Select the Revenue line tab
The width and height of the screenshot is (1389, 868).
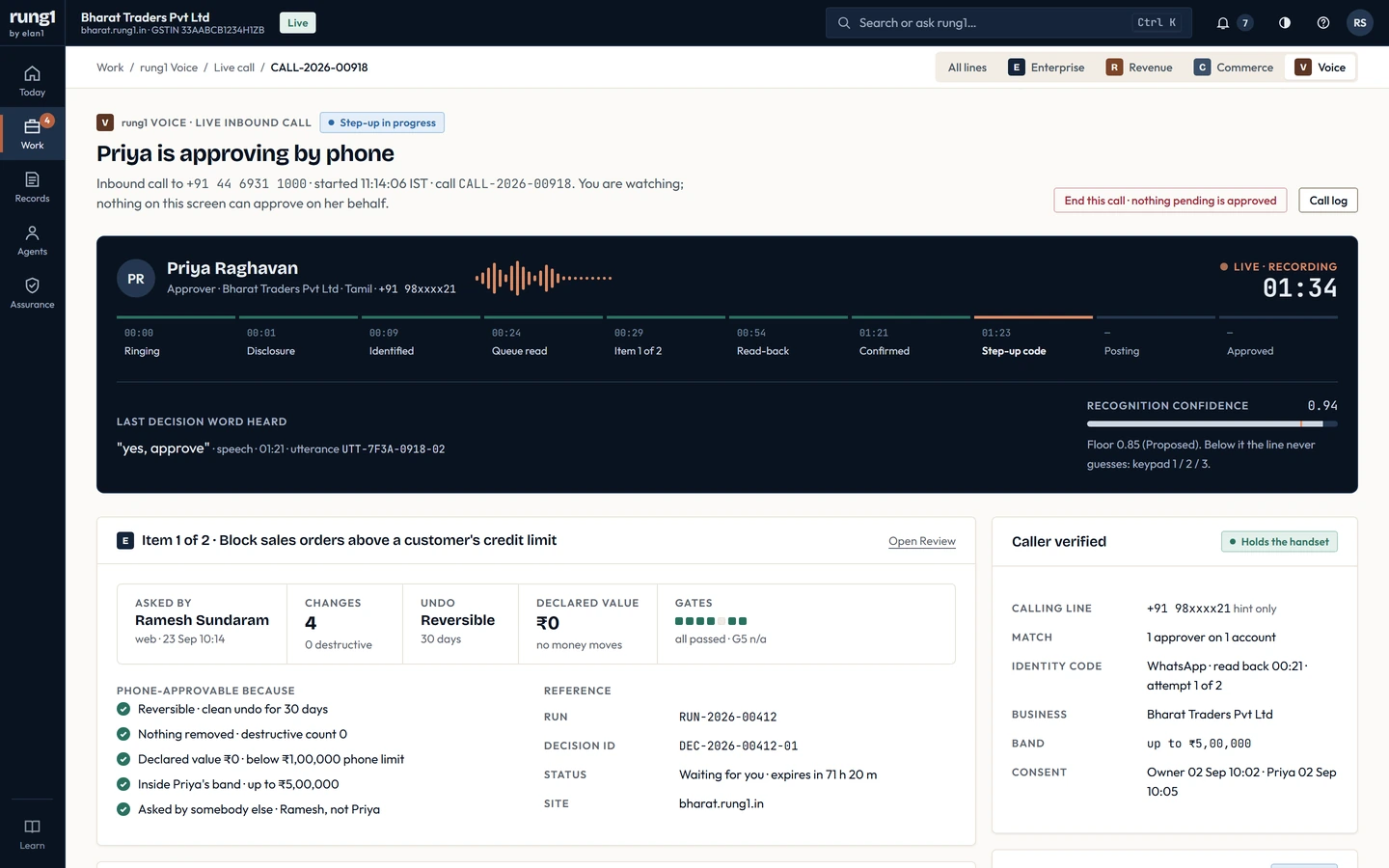[1139, 68]
